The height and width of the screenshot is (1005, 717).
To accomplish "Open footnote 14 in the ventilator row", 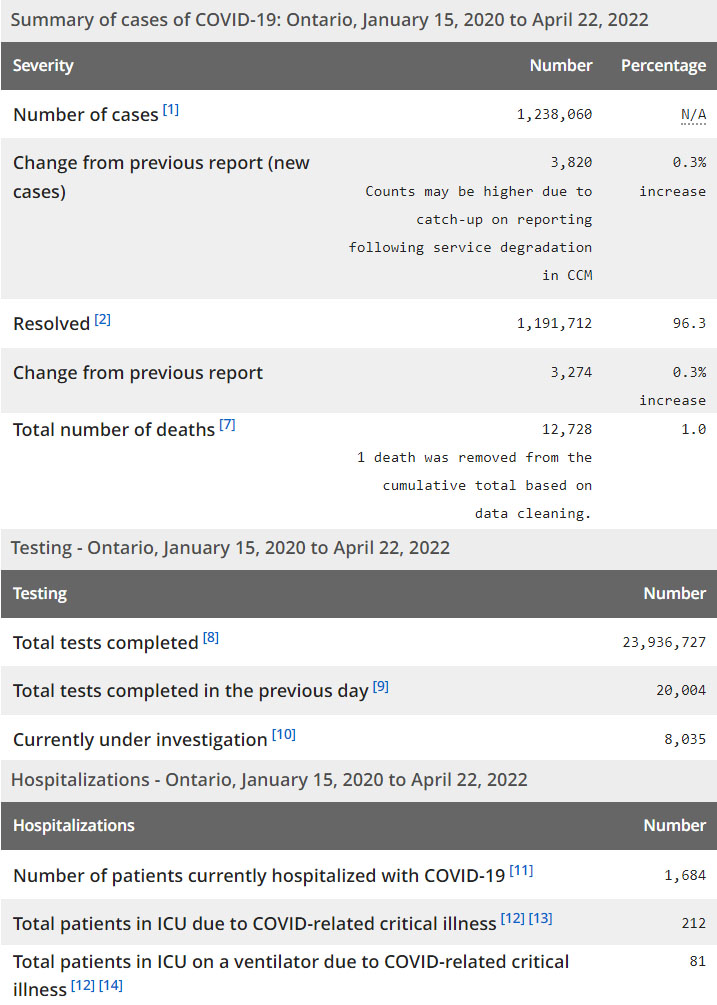I will (x=111, y=987).
